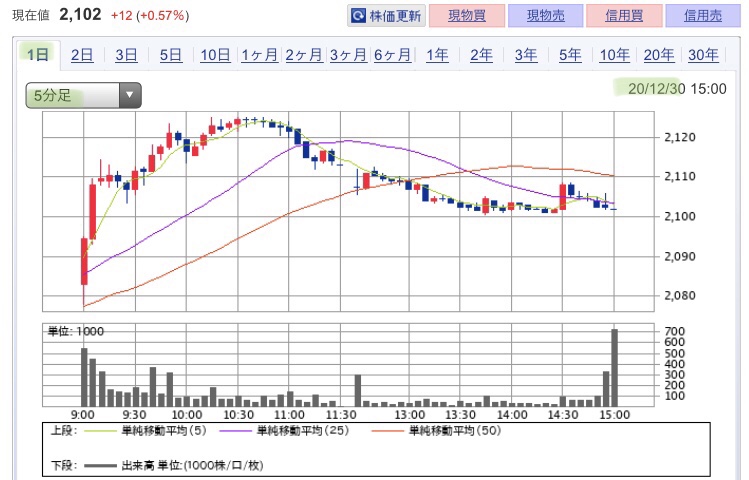The width and height of the screenshot is (749, 480).
Task: Click the 現物買 button
Action: pos(467,16)
